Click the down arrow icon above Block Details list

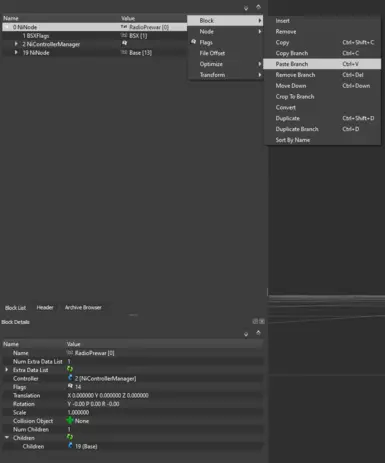pos(246,334)
